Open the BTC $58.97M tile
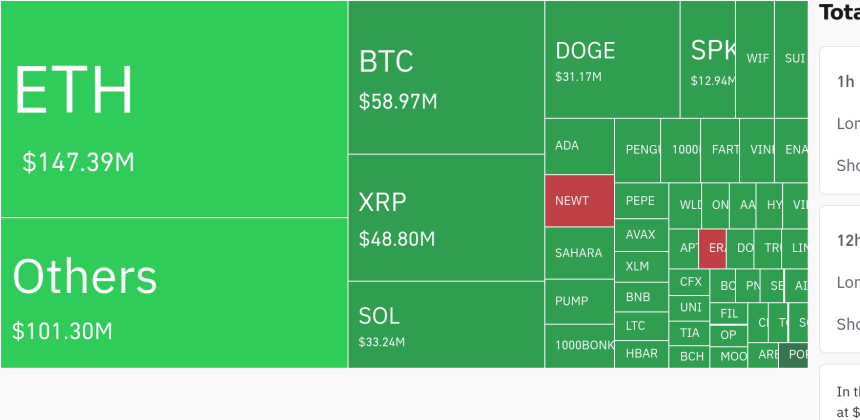The width and height of the screenshot is (860, 420). pos(446,77)
